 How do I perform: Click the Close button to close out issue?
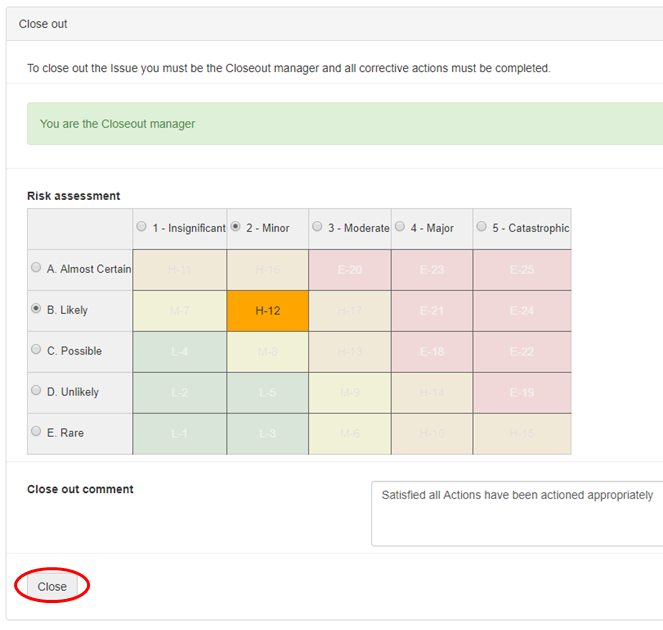click(x=52, y=587)
